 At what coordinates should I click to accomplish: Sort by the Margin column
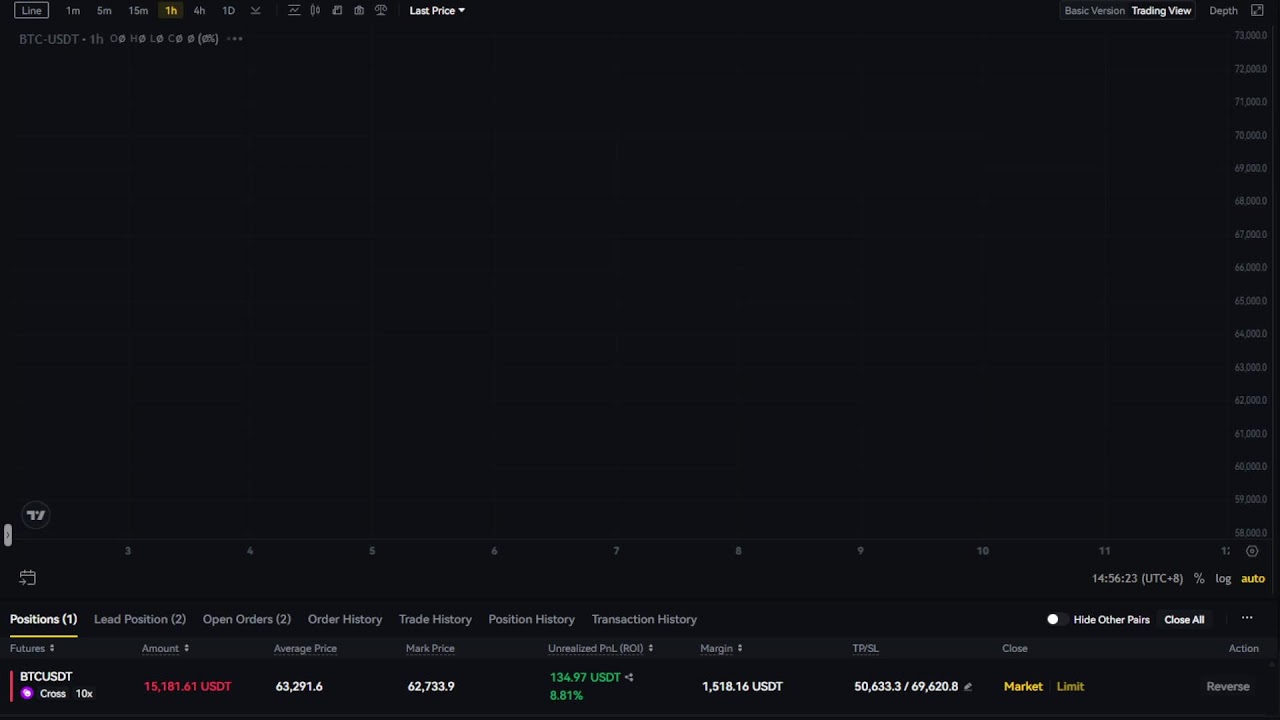(721, 648)
